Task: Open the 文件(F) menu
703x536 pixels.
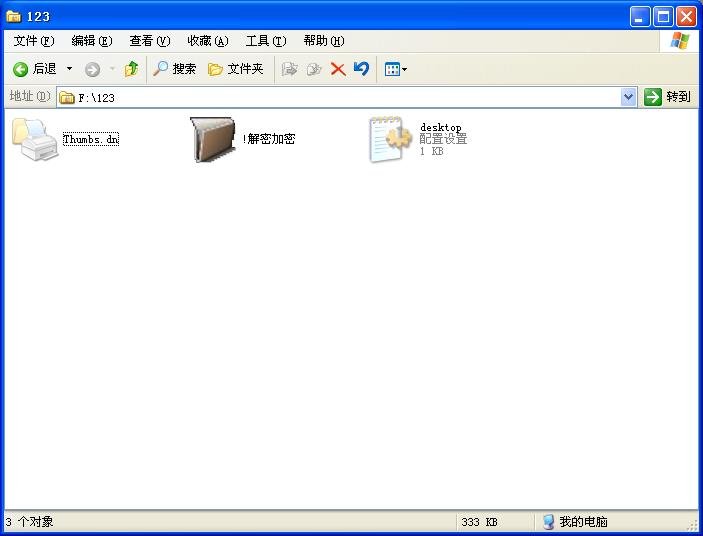Action: (x=34, y=41)
